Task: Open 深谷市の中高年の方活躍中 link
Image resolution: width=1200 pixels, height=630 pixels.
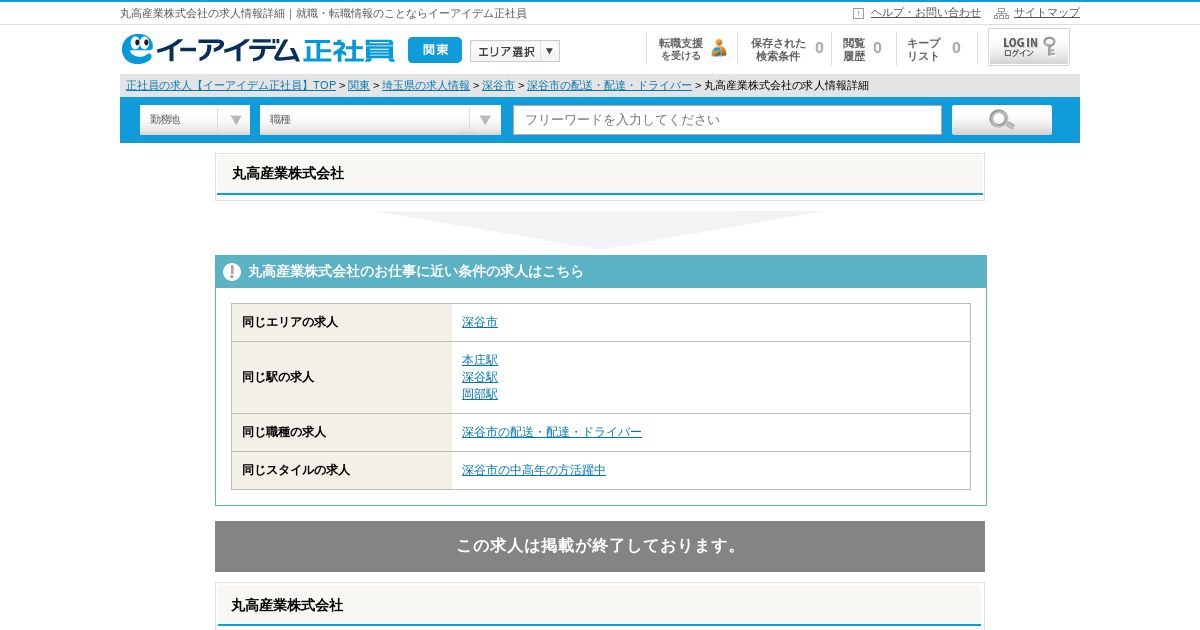Action: click(x=534, y=470)
